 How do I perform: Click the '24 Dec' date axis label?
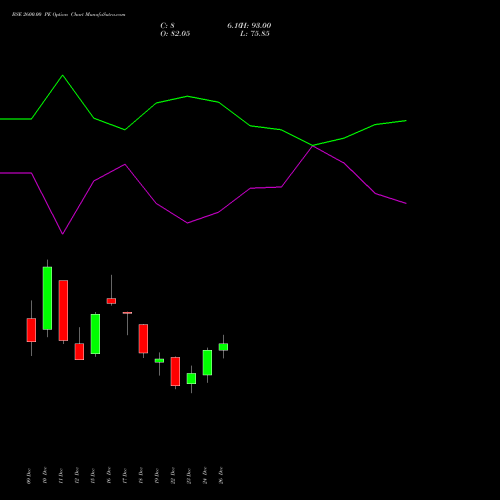click(205, 476)
